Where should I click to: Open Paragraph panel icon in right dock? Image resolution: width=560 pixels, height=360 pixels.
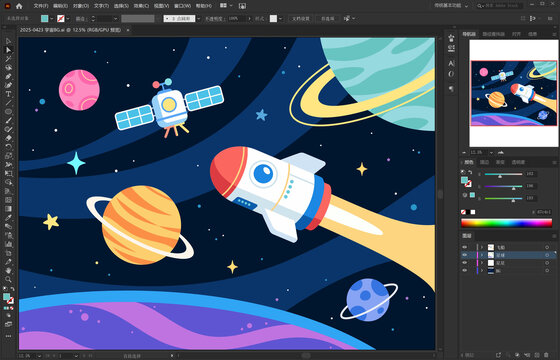click(x=451, y=88)
